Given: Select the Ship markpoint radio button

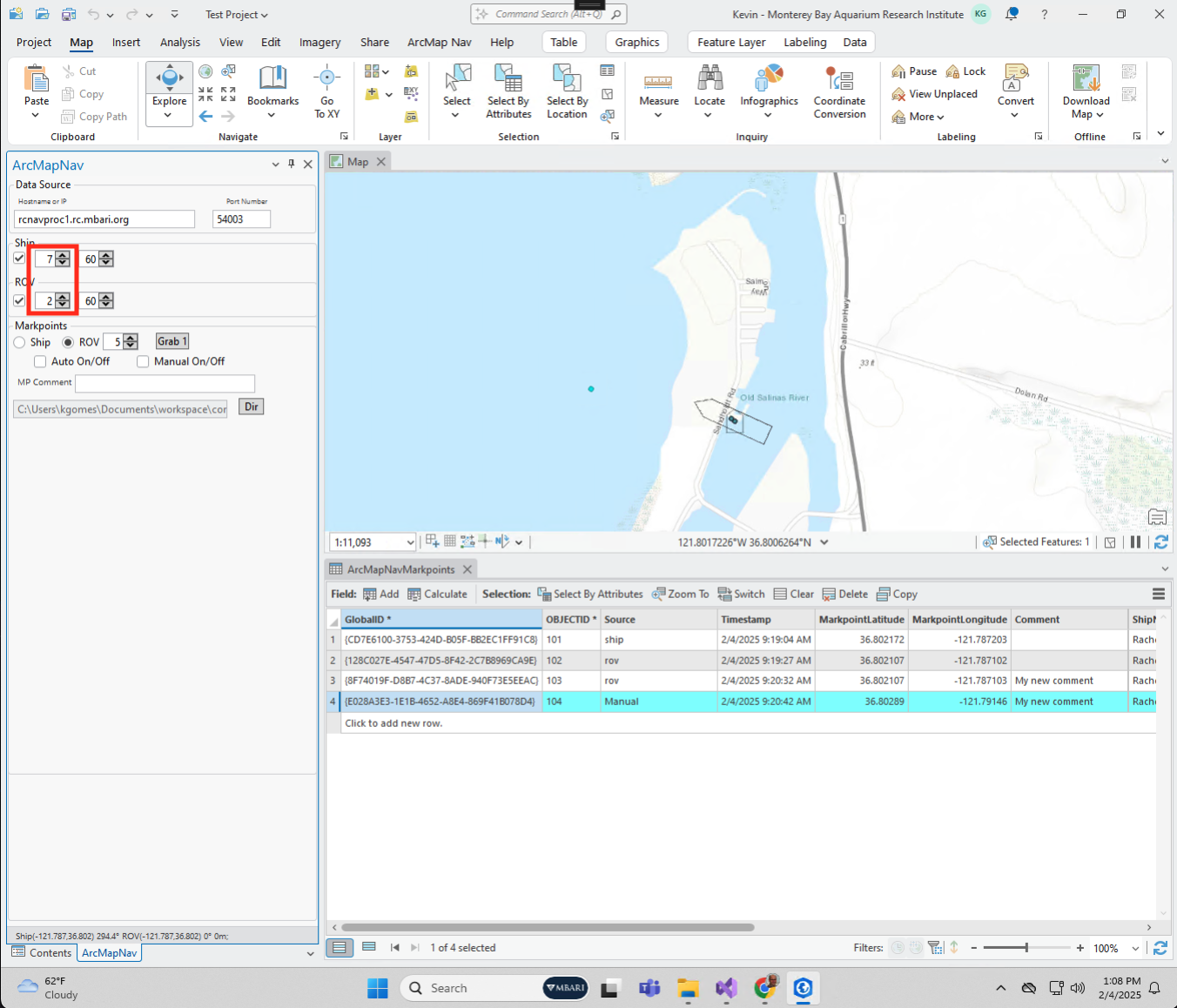Looking at the screenshot, I should [x=20, y=342].
